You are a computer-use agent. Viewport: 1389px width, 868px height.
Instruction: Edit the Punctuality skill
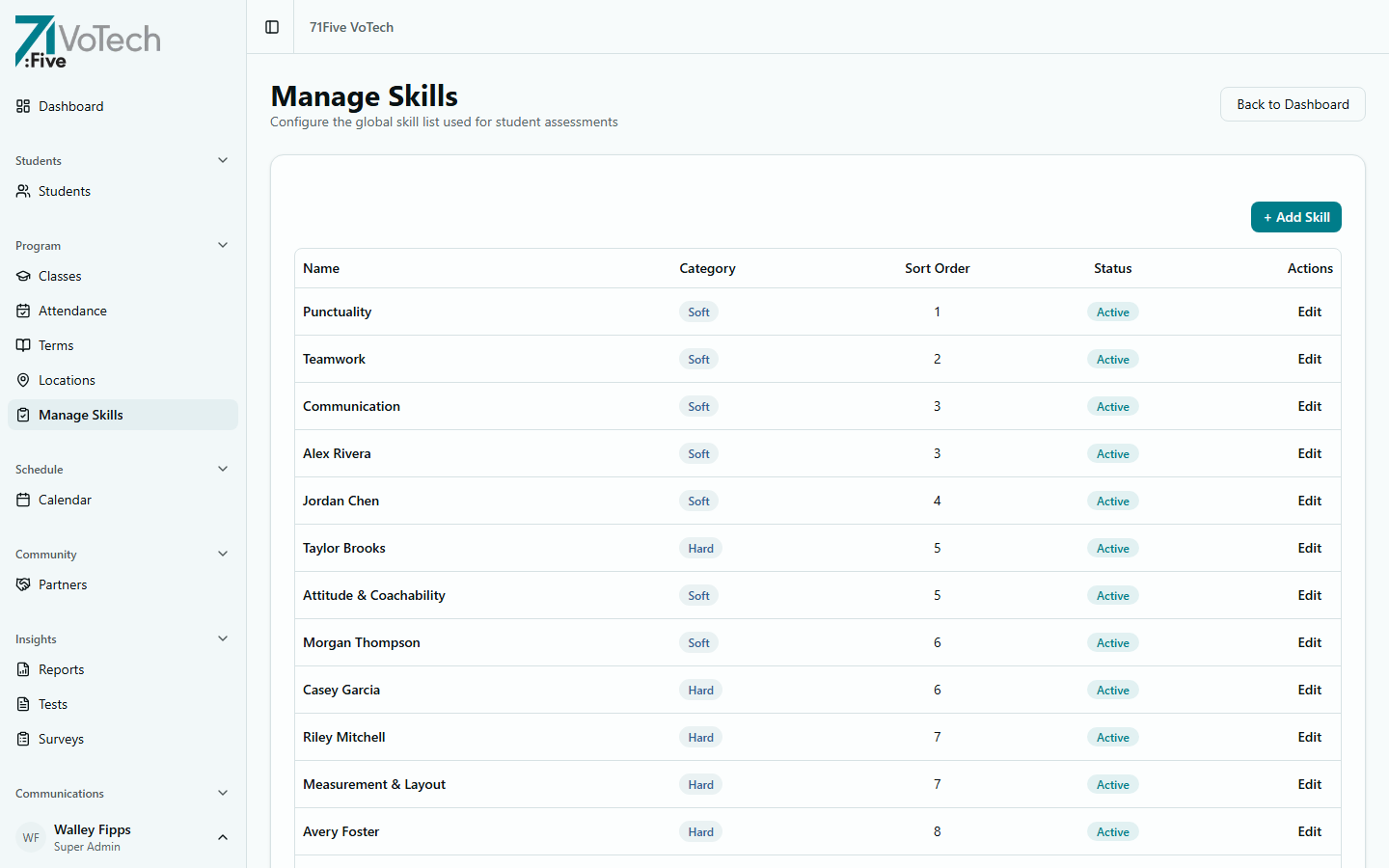click(x=1309, y=312)
